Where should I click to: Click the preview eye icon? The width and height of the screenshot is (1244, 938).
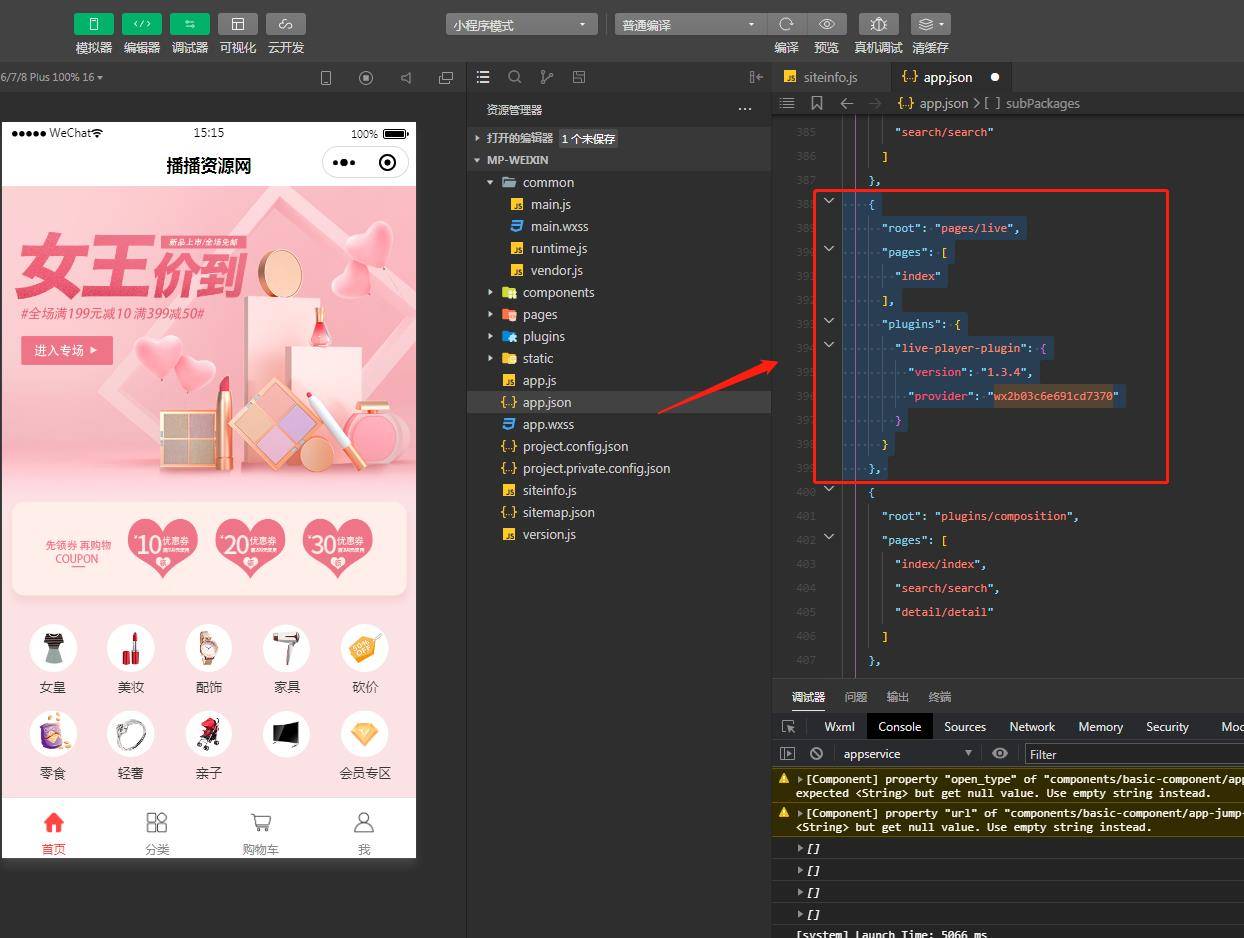(x=827, y=24)
